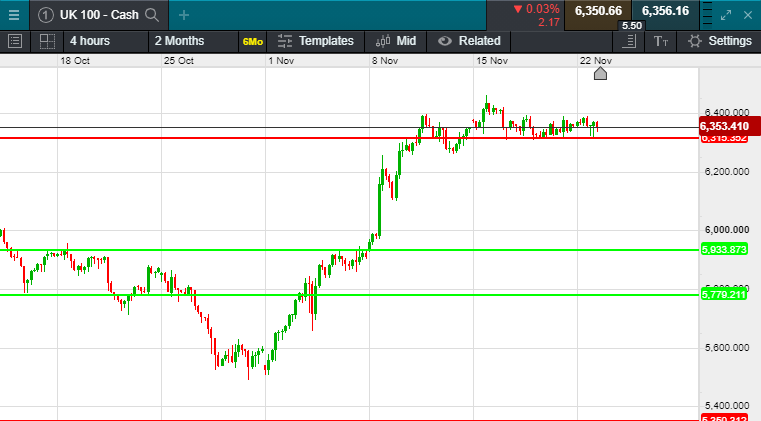Open the dotted drag handle menu
Viewport: 761px width, 421px height.
(708, 15)
